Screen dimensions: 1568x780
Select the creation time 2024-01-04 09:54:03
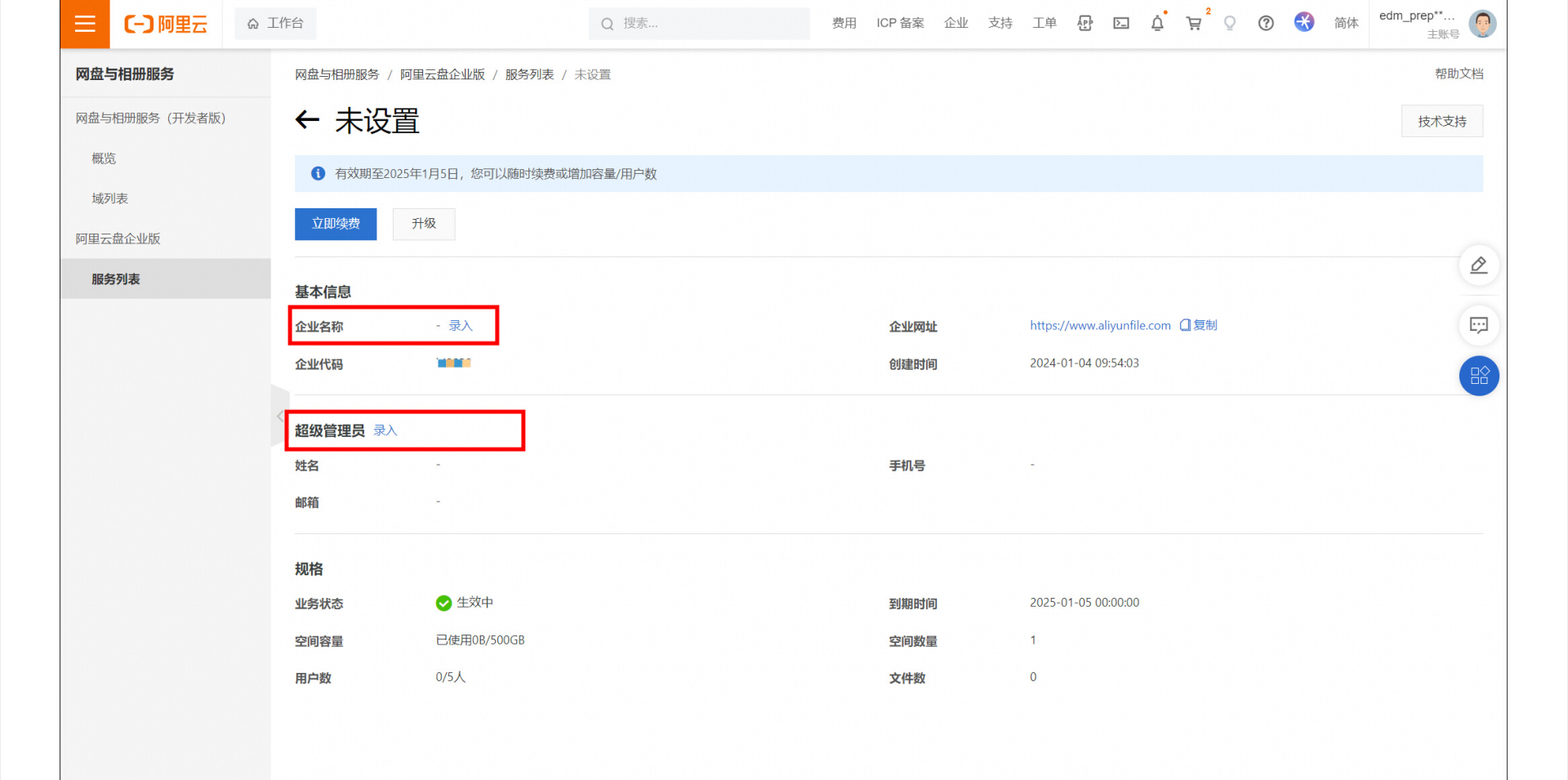point(1085,363)
